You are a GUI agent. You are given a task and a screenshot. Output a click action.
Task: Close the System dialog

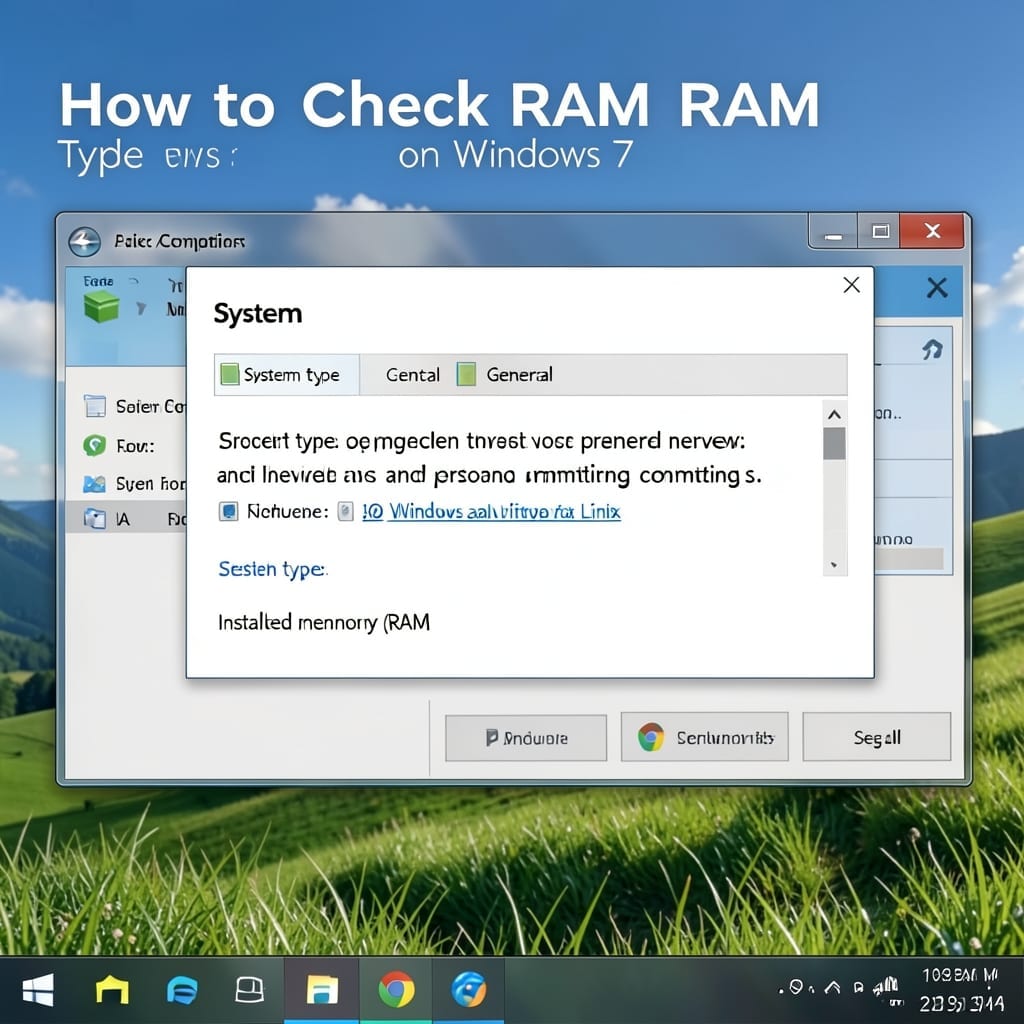pos(852,285)
